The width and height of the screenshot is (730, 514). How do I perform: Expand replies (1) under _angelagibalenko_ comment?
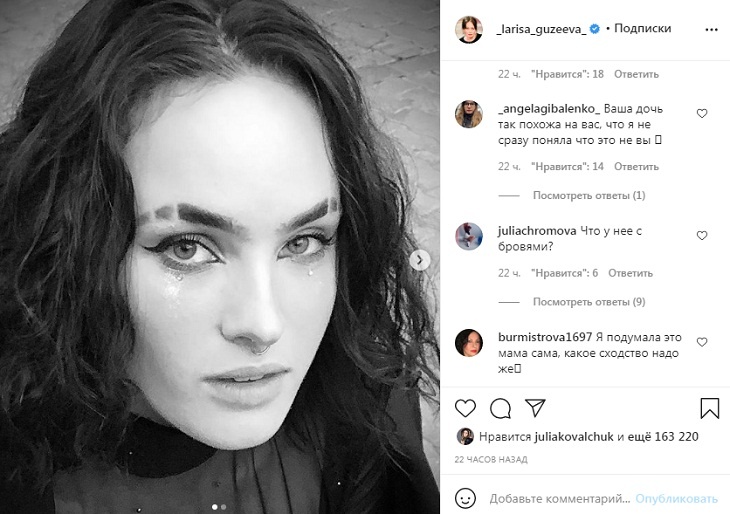click(x=589, y=196)
